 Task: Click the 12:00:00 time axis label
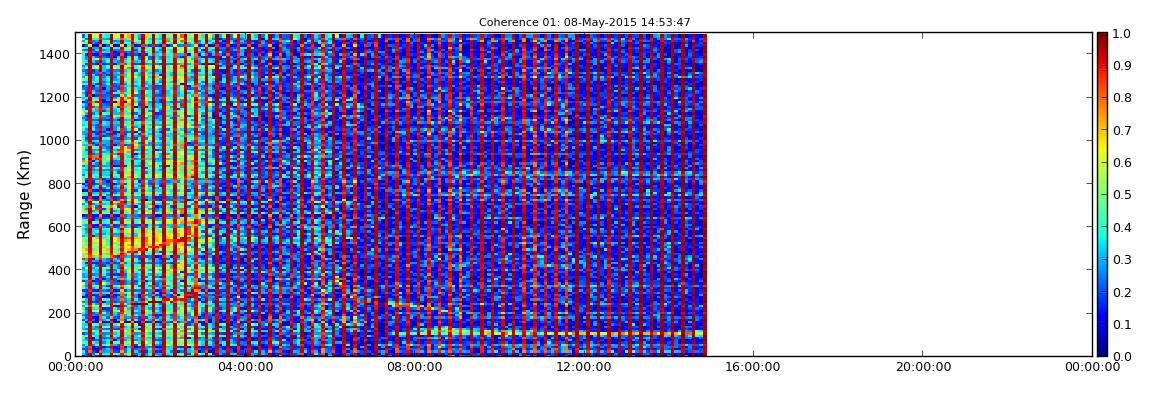click(x=583, y=367)
